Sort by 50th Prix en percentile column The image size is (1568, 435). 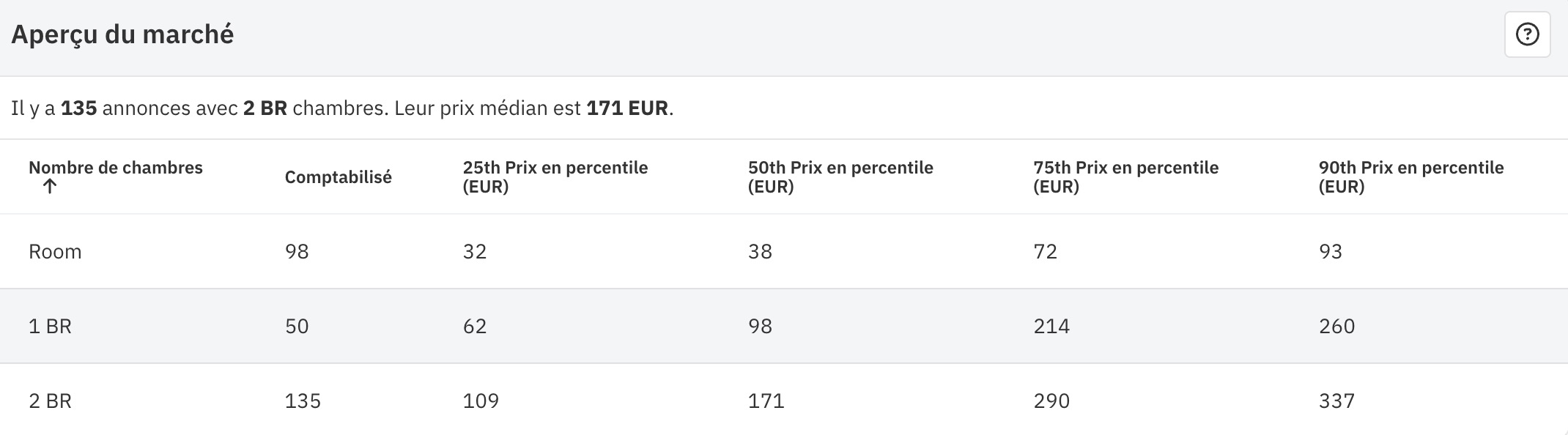[x=840, y=177]
